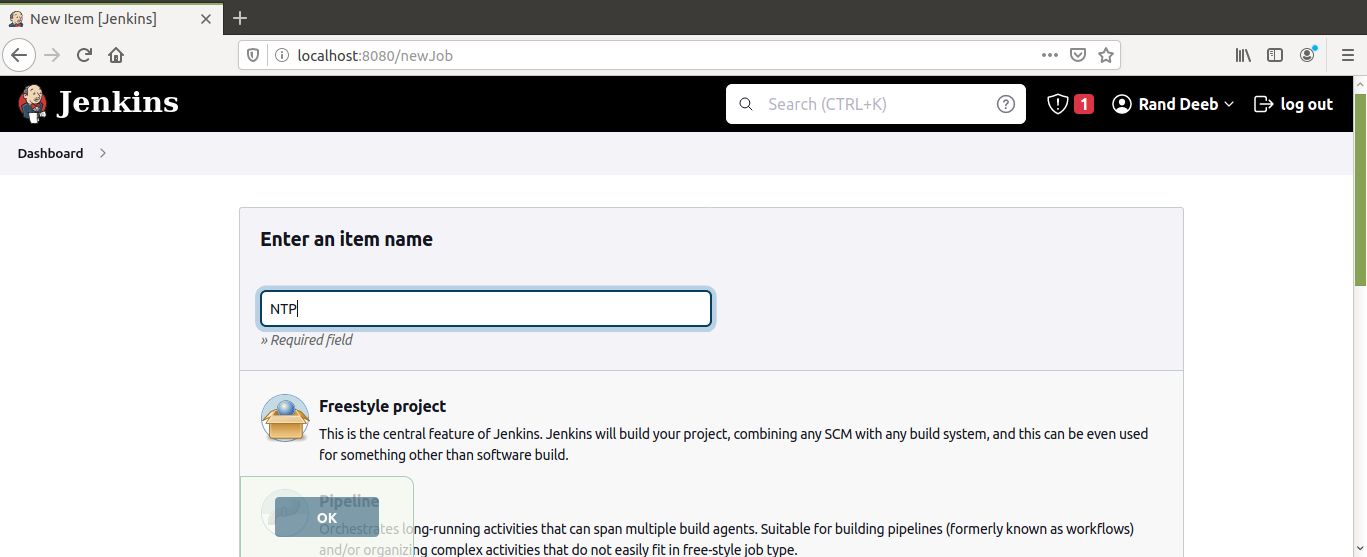Open page actions three-dot menu
The width and height of the screenshot is (1367, 557).
(1049, 55)
